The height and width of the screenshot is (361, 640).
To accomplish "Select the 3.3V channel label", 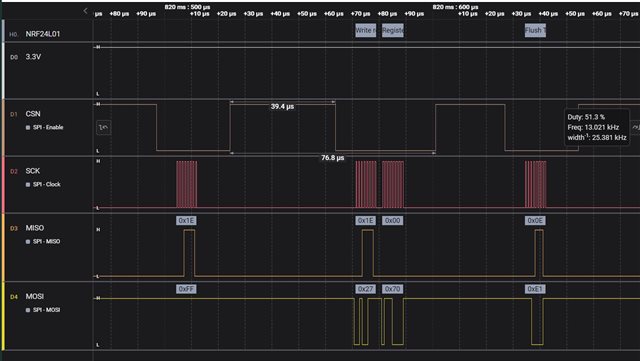I will coord(33,57).
